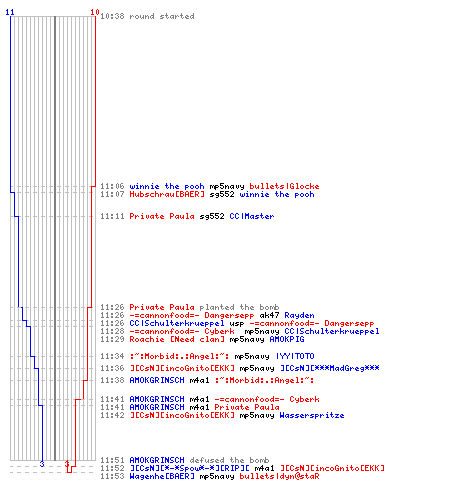Screen dimensions: 450x500
Task: Click '][CsN][incoGnito[EKK]' at 11:36
Action: [182, 368]
